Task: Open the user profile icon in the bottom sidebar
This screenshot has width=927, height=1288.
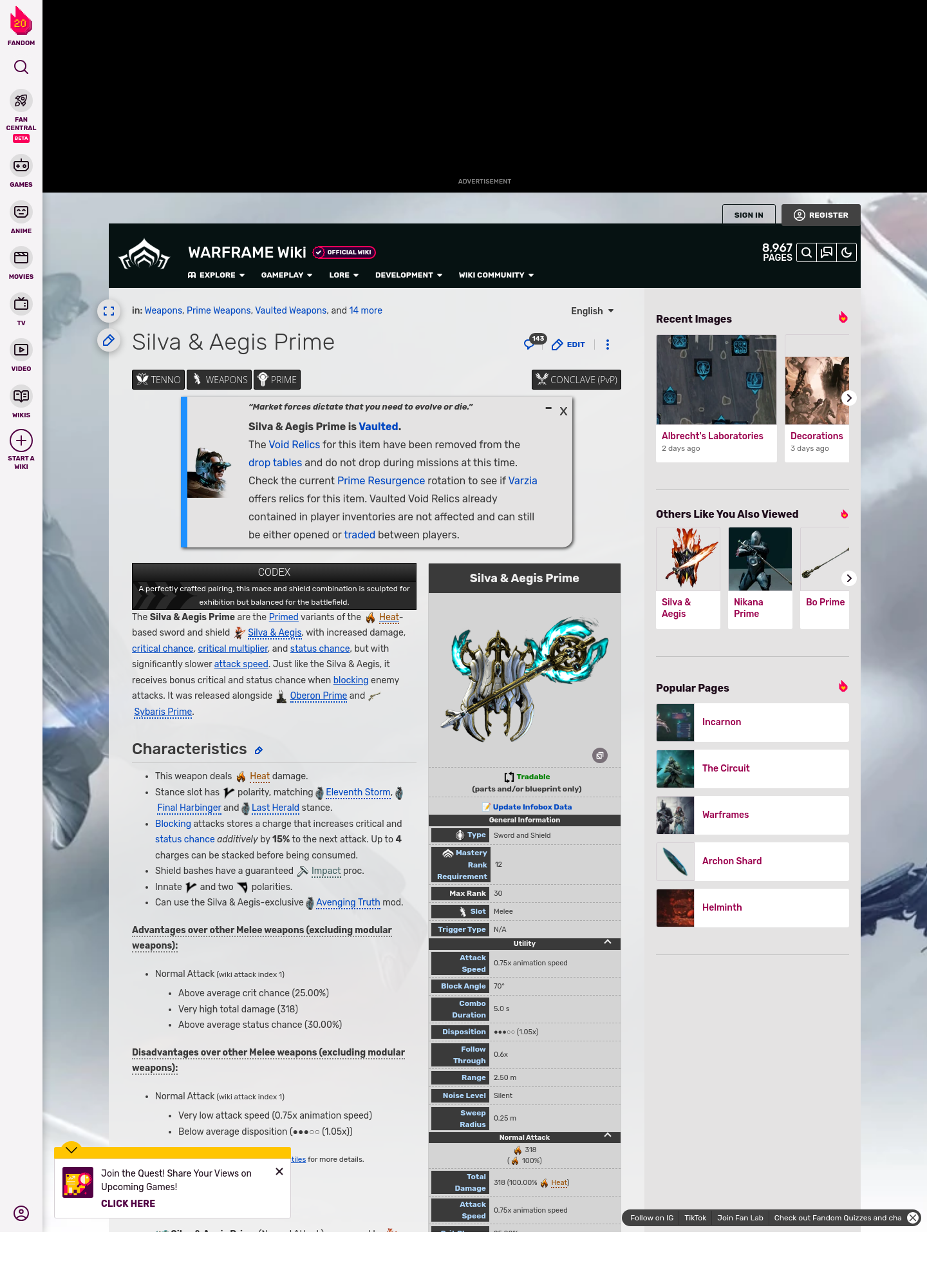Action: point(21,1213)
